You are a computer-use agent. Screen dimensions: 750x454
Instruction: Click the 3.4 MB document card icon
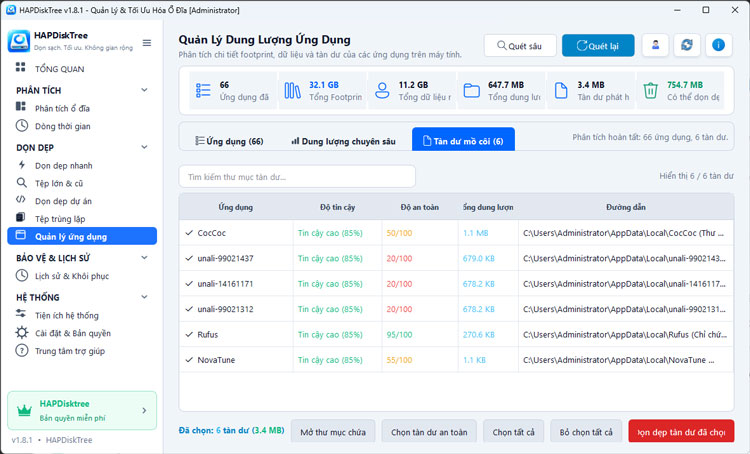561,90
